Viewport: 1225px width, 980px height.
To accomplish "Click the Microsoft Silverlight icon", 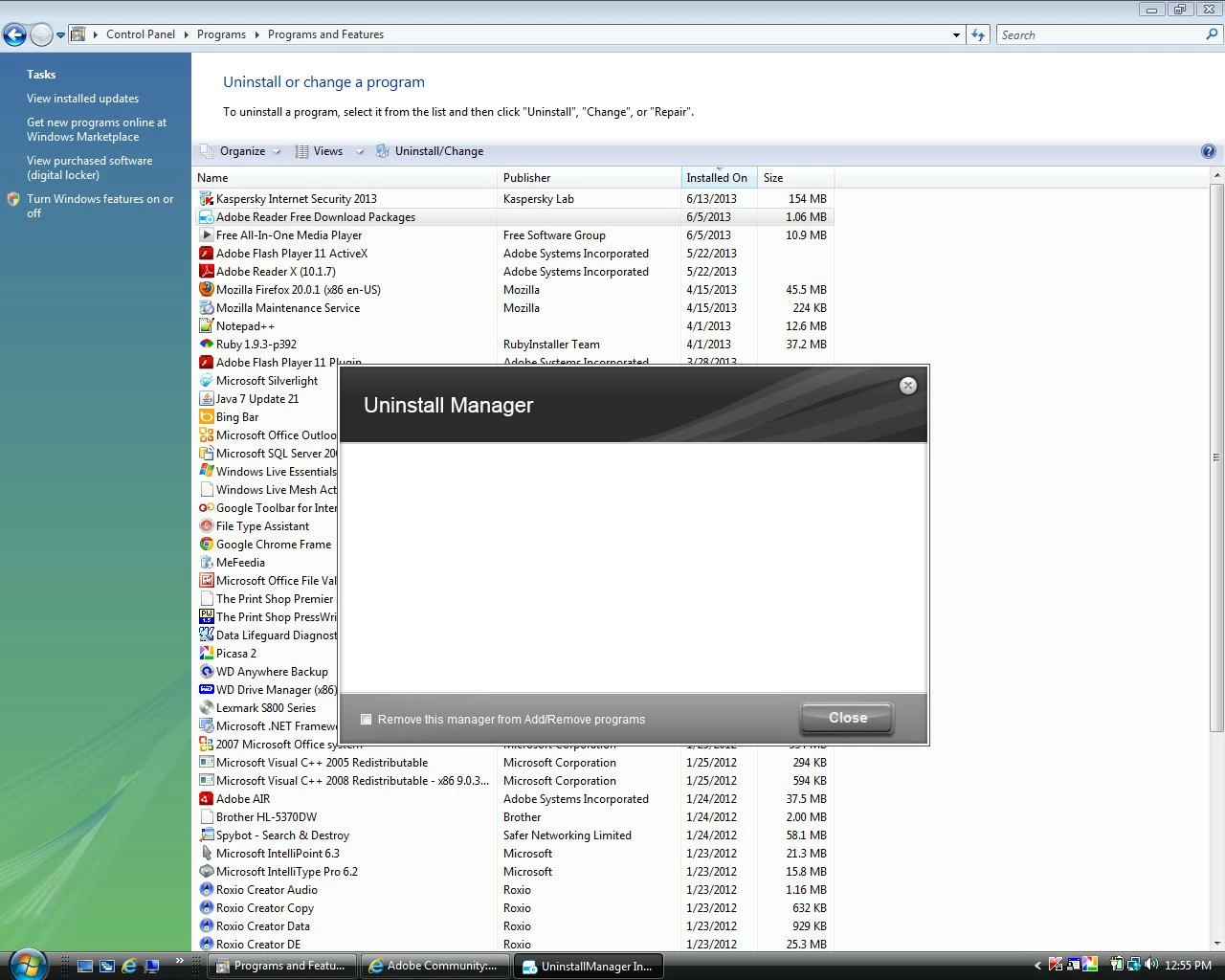I will pyautogui.click(x=206, y=381).
